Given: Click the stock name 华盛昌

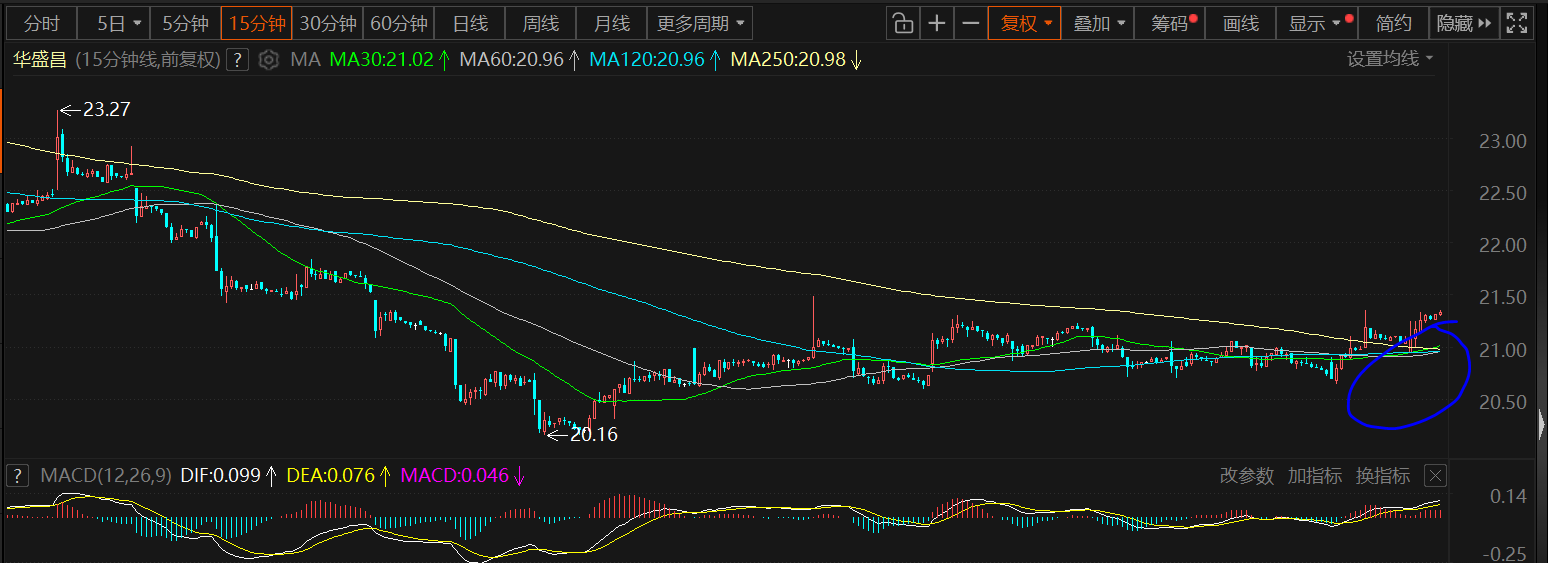Looking at the screenshot, I should pos(39,60).
